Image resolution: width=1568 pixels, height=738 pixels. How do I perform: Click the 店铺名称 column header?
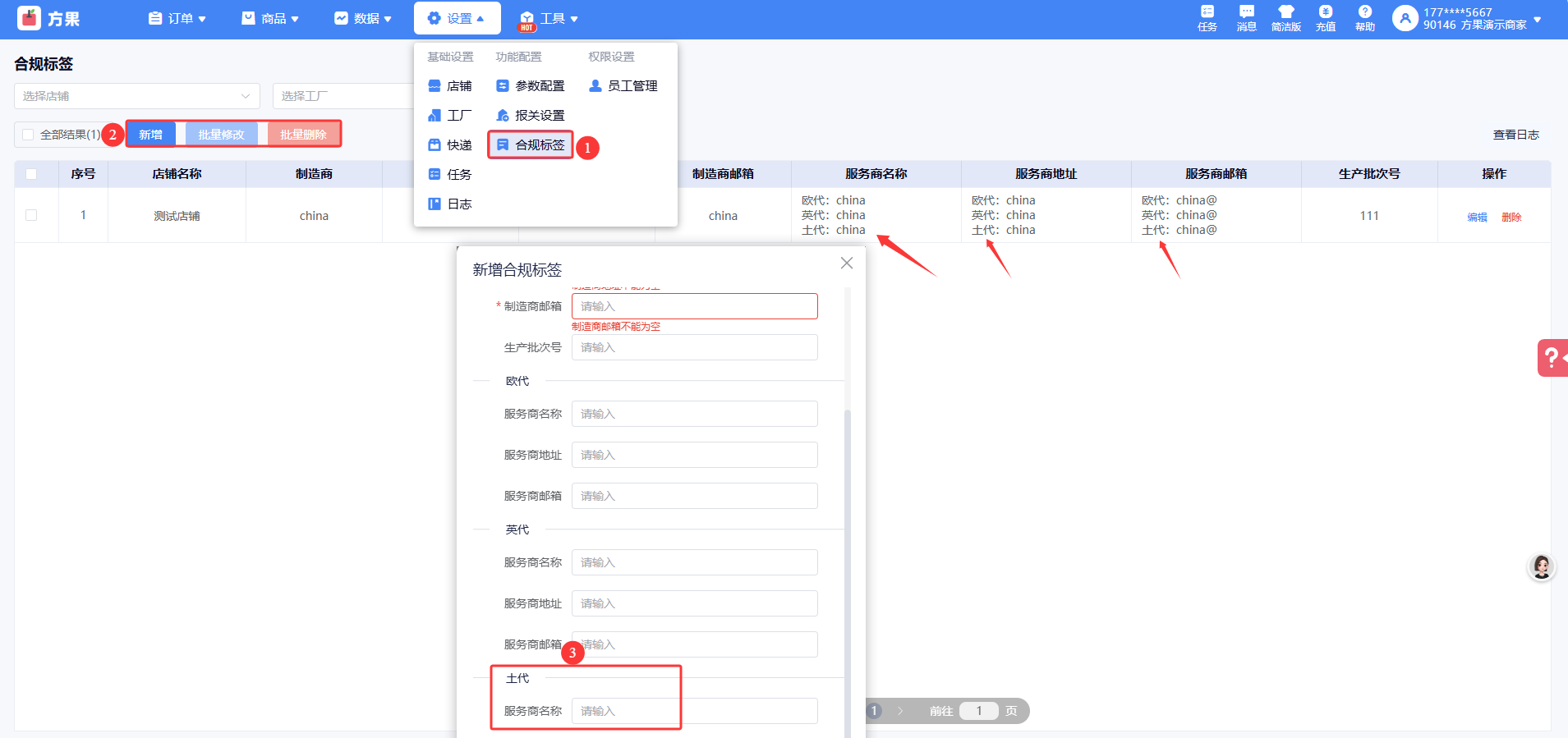click(177, 174)
